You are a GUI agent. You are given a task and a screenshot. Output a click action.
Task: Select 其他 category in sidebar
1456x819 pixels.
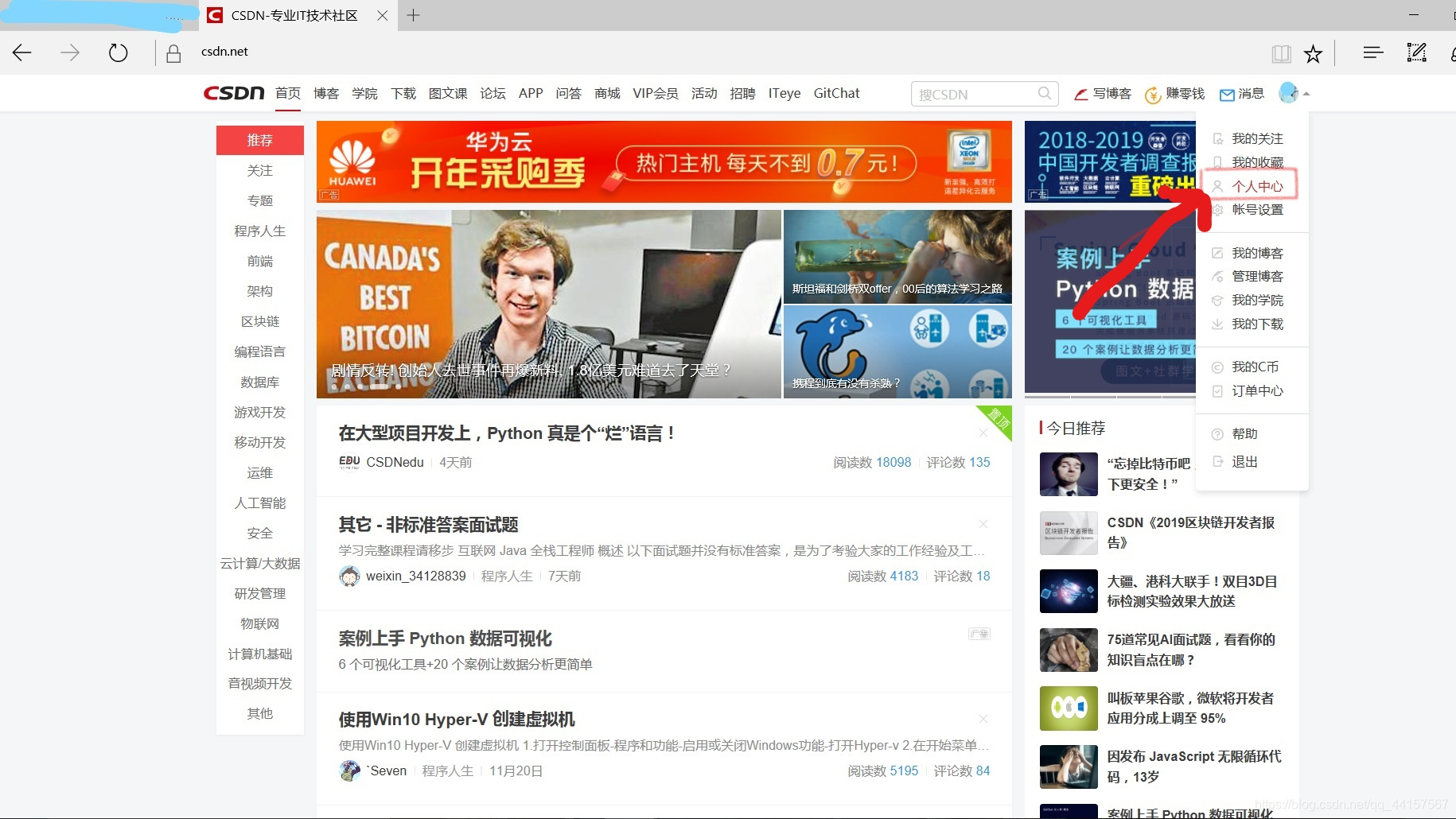(x=260, y=713)
